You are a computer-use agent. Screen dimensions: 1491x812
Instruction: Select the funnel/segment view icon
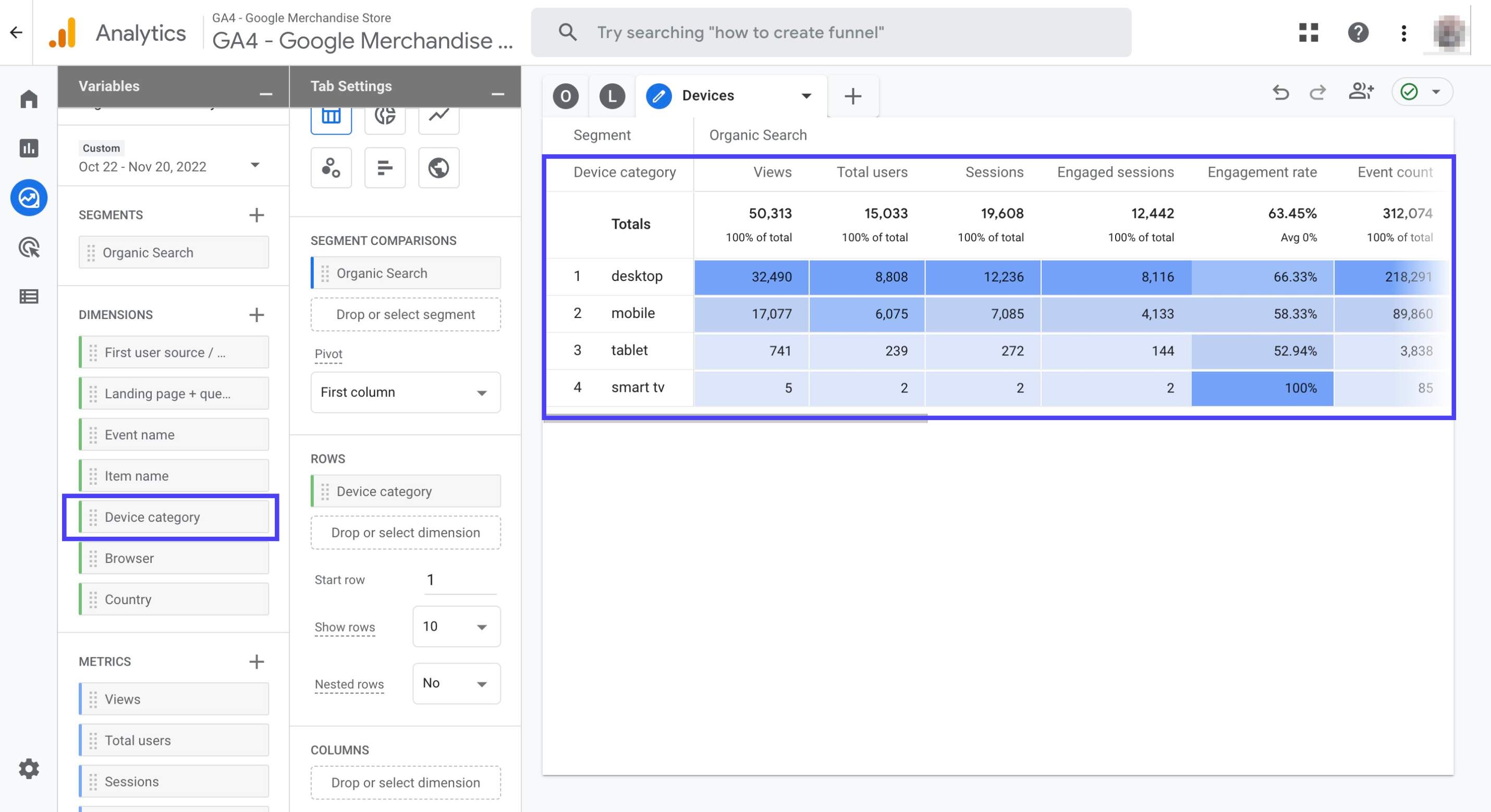click(x=385, y=114)
